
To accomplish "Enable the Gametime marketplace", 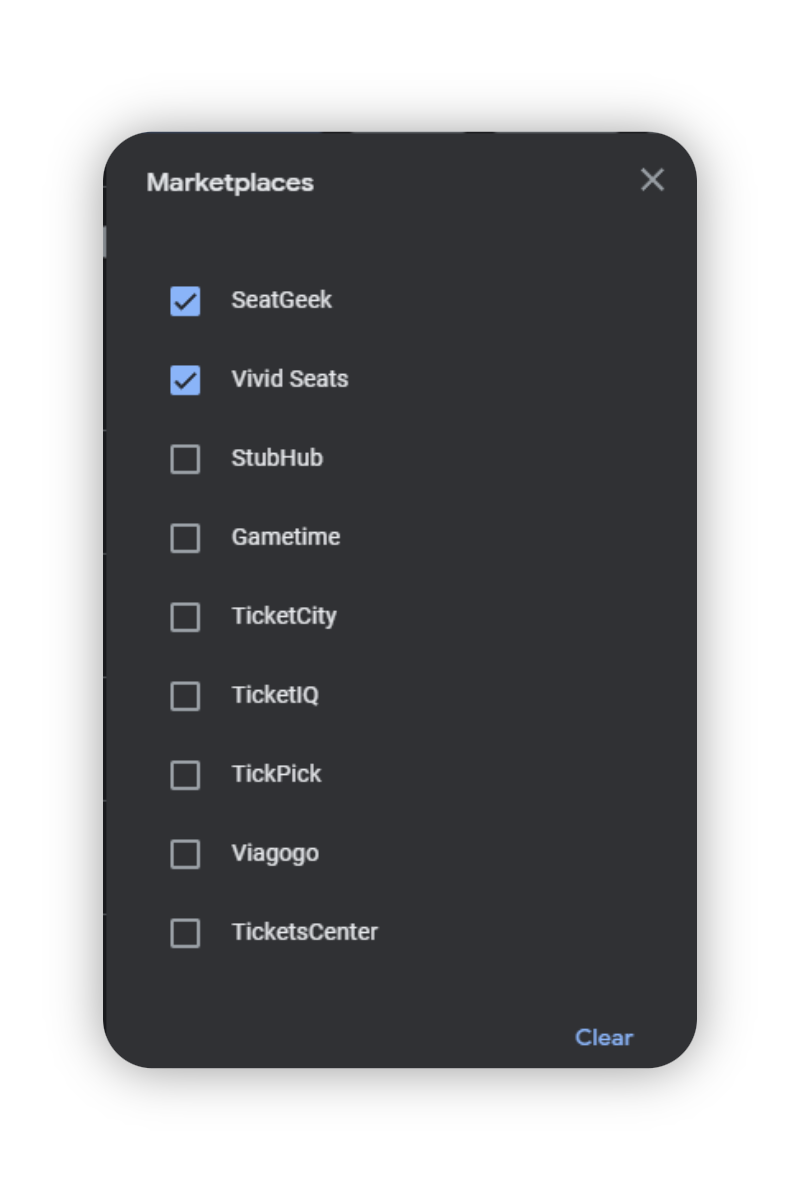I will [x=185, y=538].
